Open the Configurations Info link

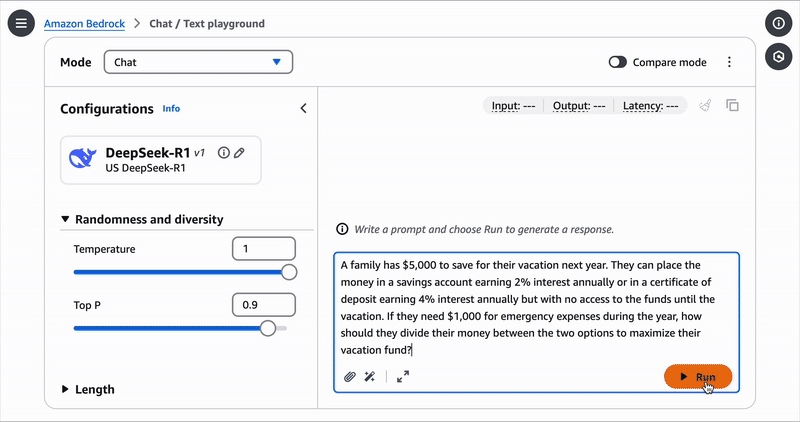click(x=171, y=109)
